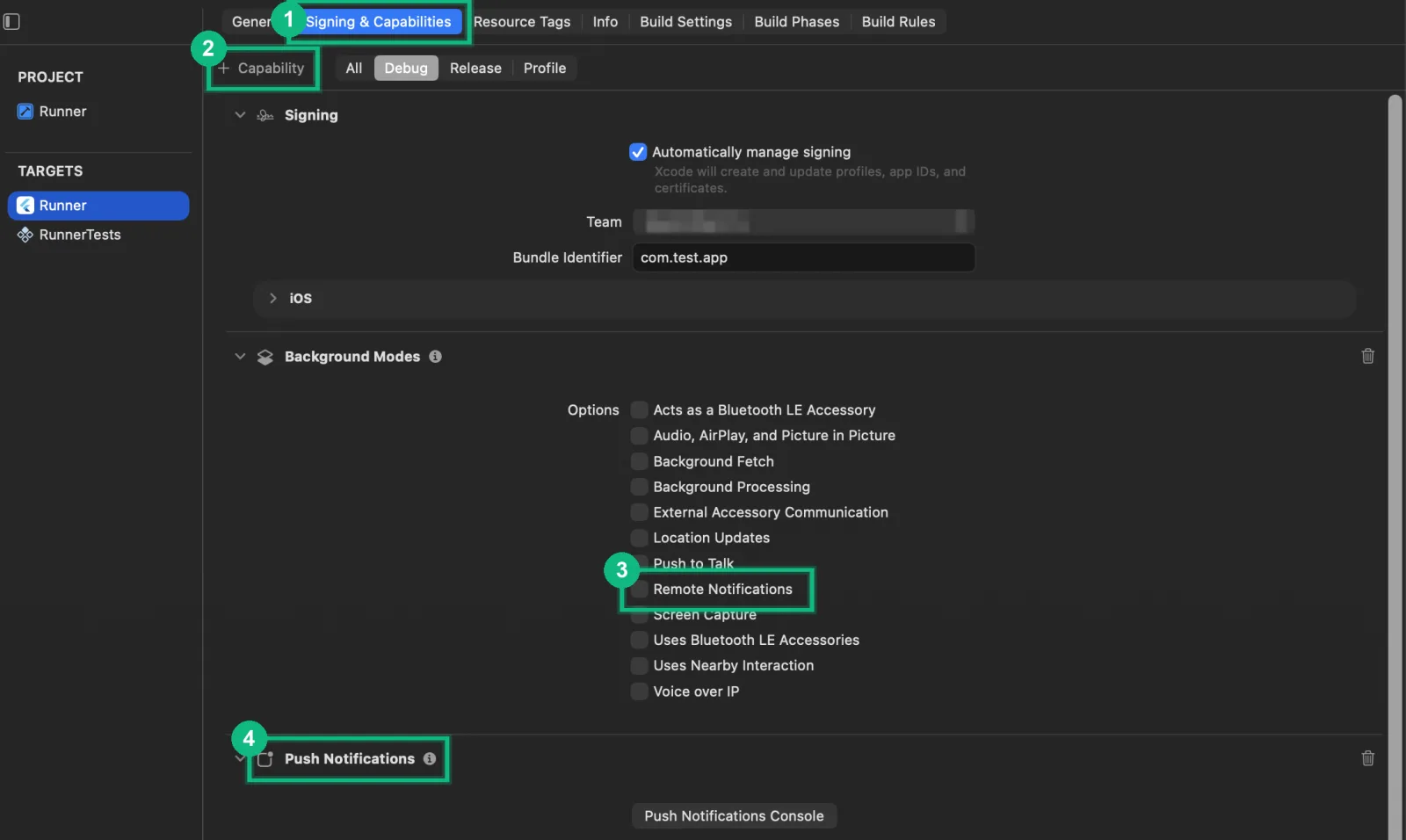1406x840 pixels.
Task: Switch to the Build Settings tab
Action: point(685,22)
